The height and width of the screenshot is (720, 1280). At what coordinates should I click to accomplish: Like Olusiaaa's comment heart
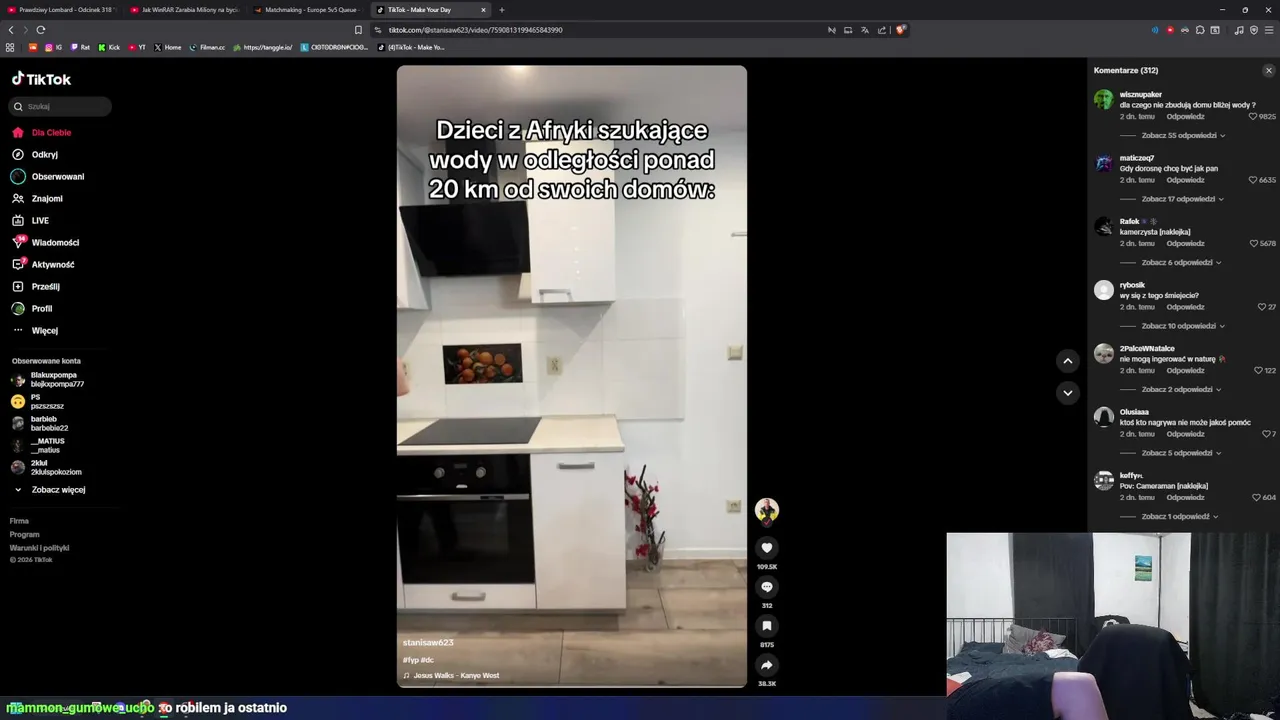1265,434
